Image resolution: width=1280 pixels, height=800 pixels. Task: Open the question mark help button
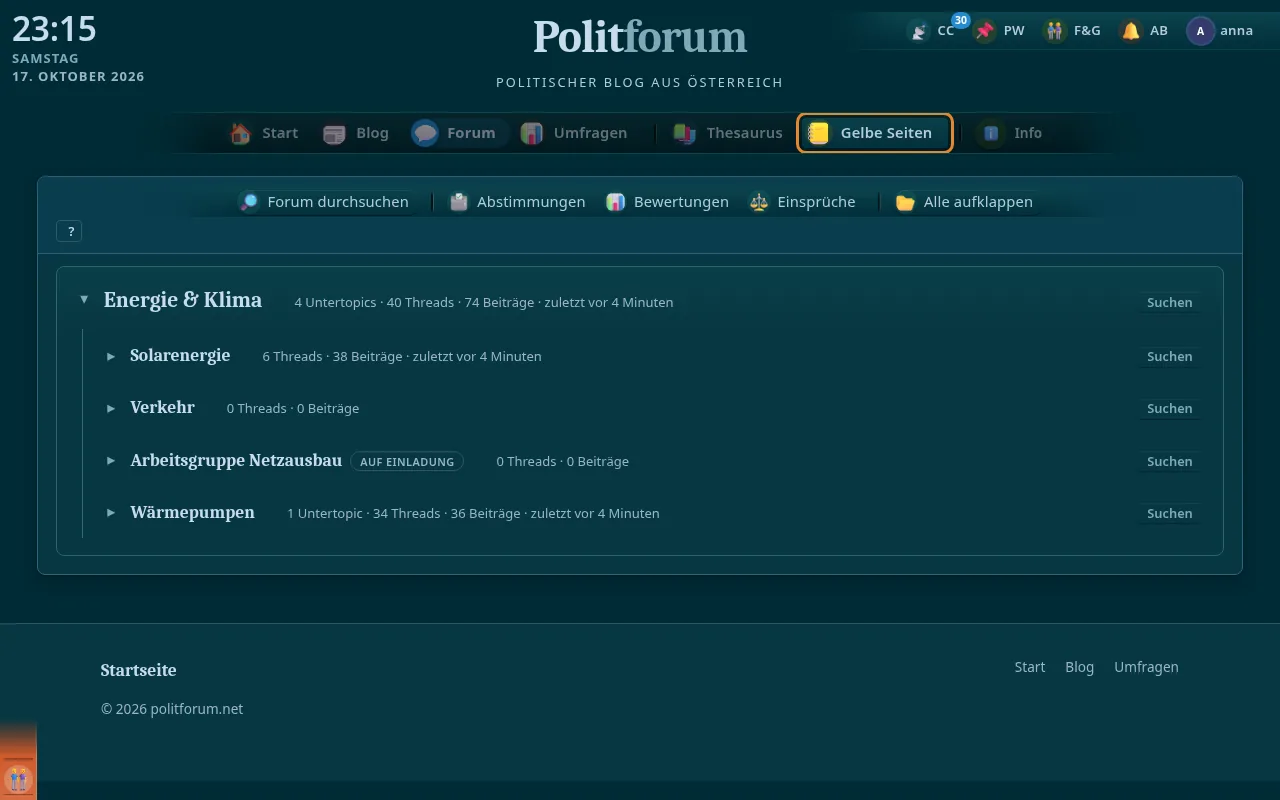click(70, 231)
